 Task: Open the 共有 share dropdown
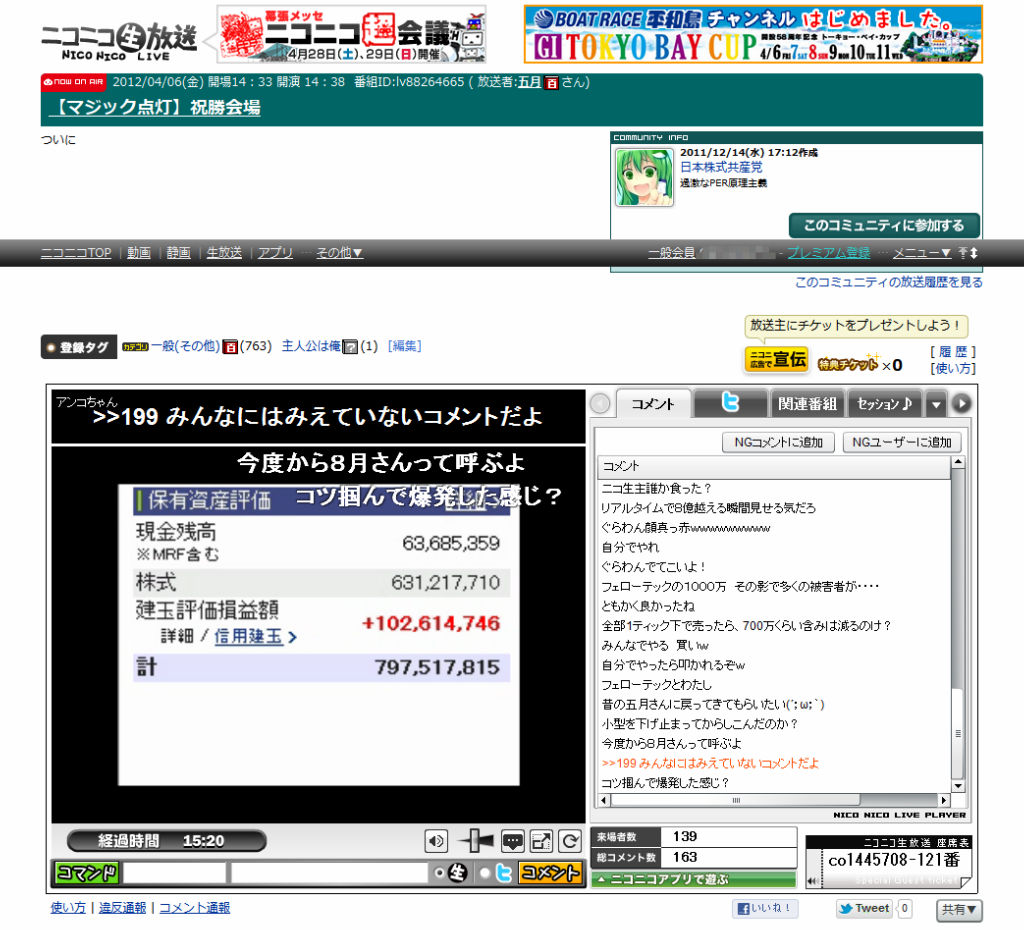coord(959,910)
